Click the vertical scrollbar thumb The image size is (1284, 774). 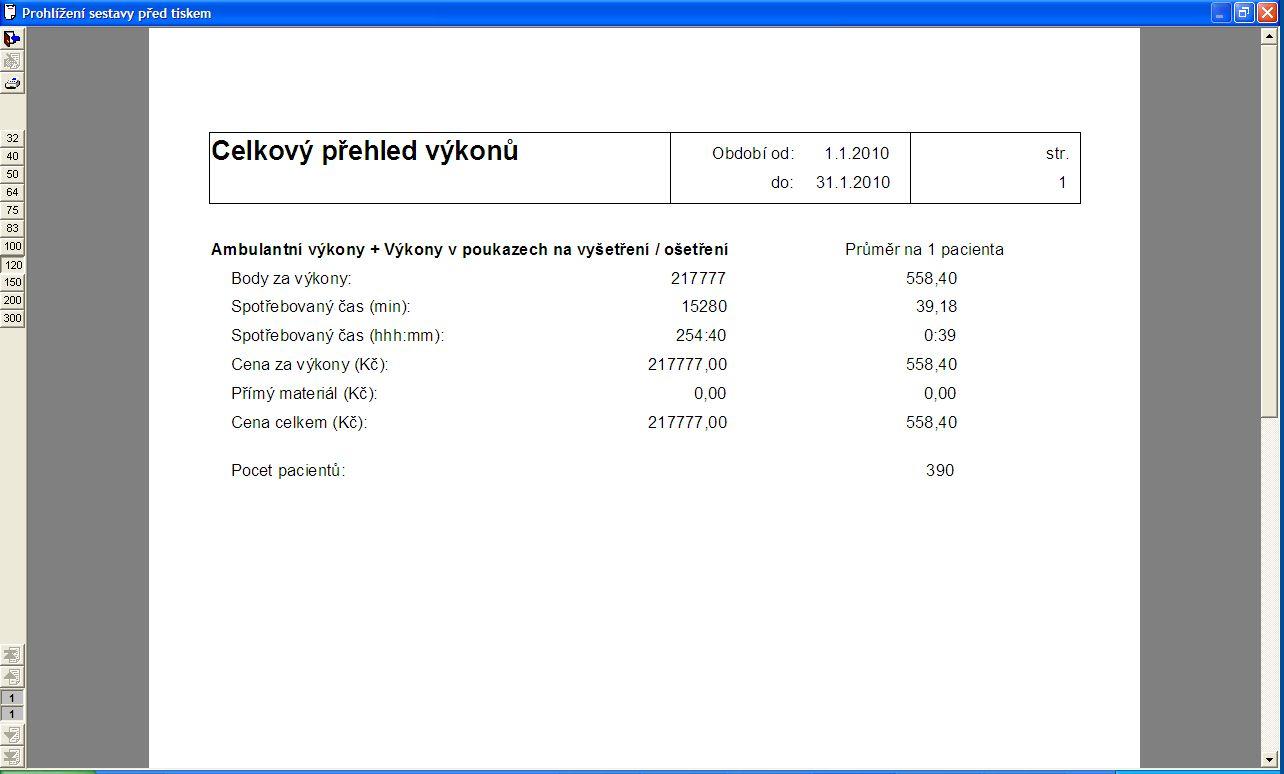point(1270,229)
